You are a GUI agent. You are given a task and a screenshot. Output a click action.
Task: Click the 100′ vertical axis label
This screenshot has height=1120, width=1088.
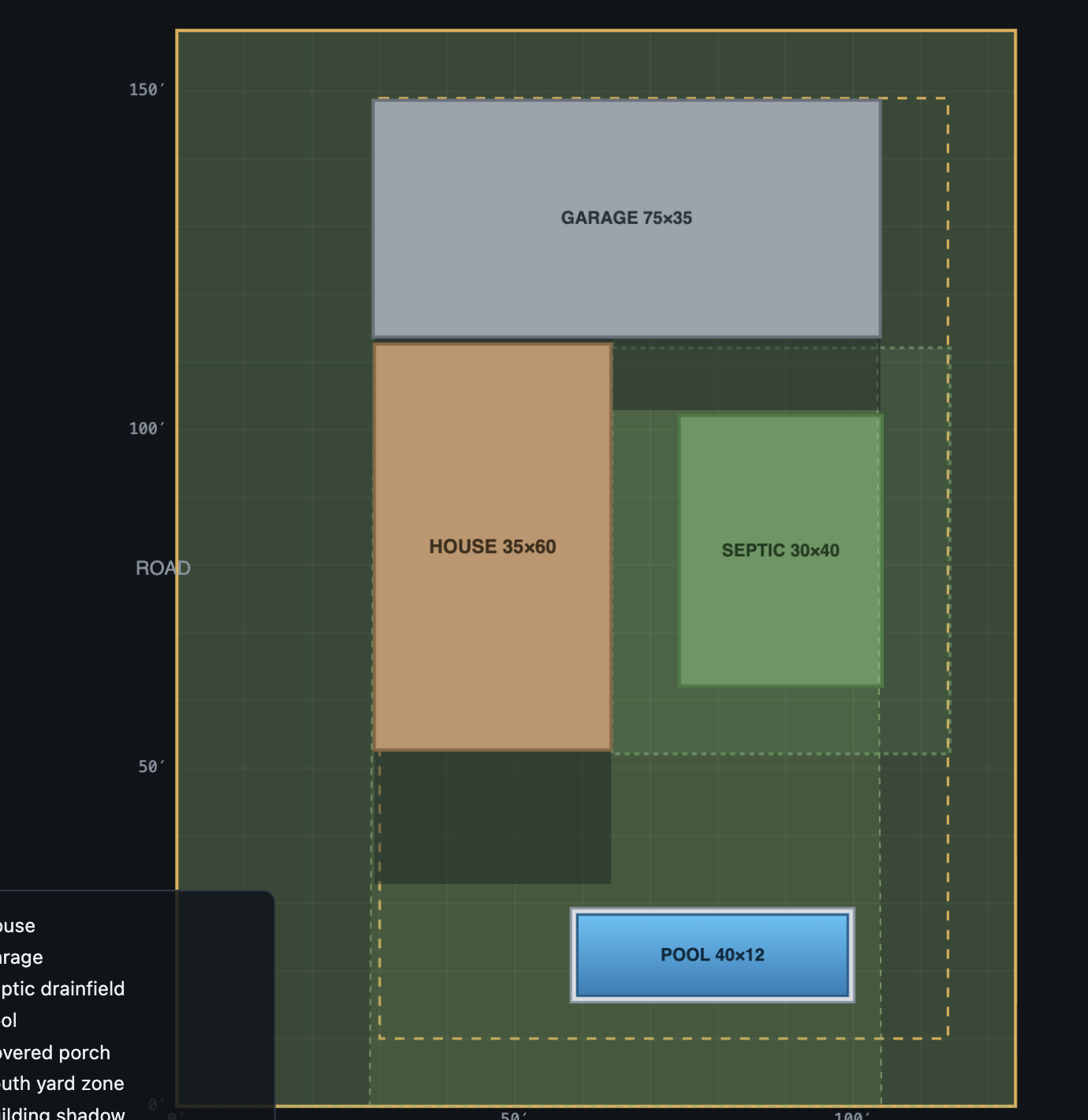click(147, 428)
